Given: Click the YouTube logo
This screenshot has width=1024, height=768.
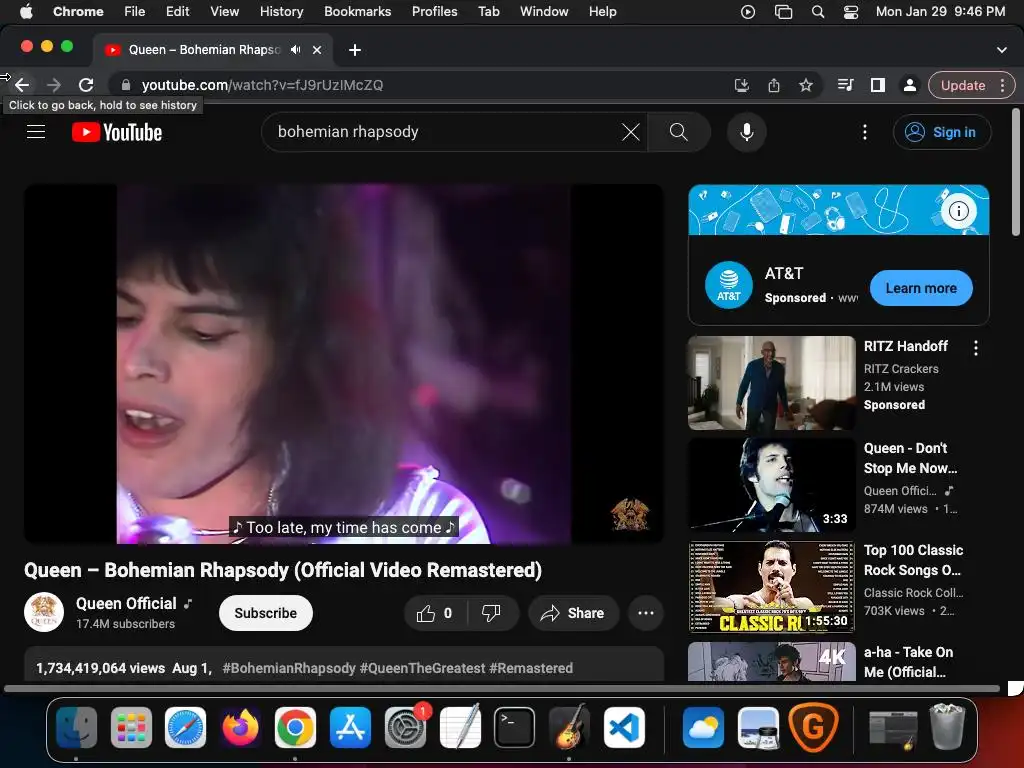Looking at the screenshot, I should pos(117,132).
